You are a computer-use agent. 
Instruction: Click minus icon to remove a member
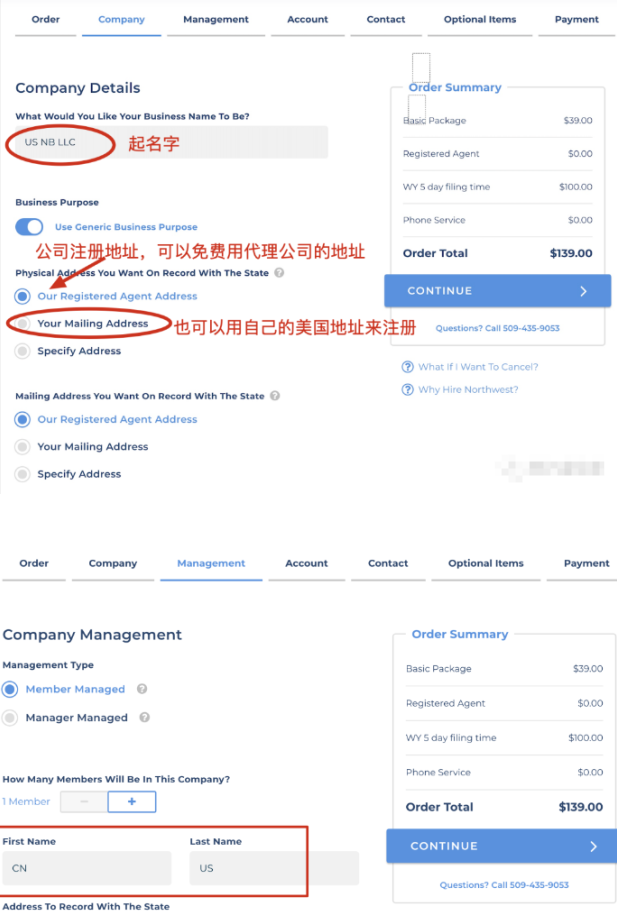[x=84, y=801]
